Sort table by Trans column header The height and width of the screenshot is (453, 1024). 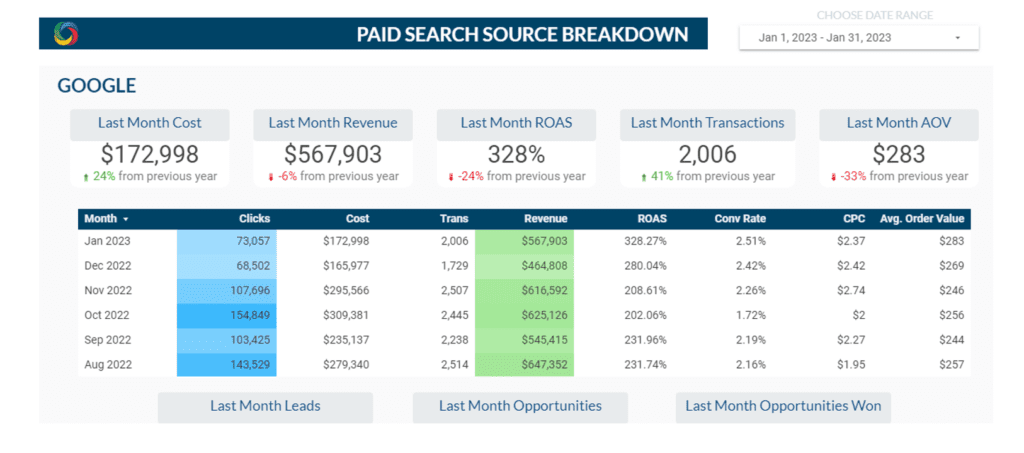[455, 219]
